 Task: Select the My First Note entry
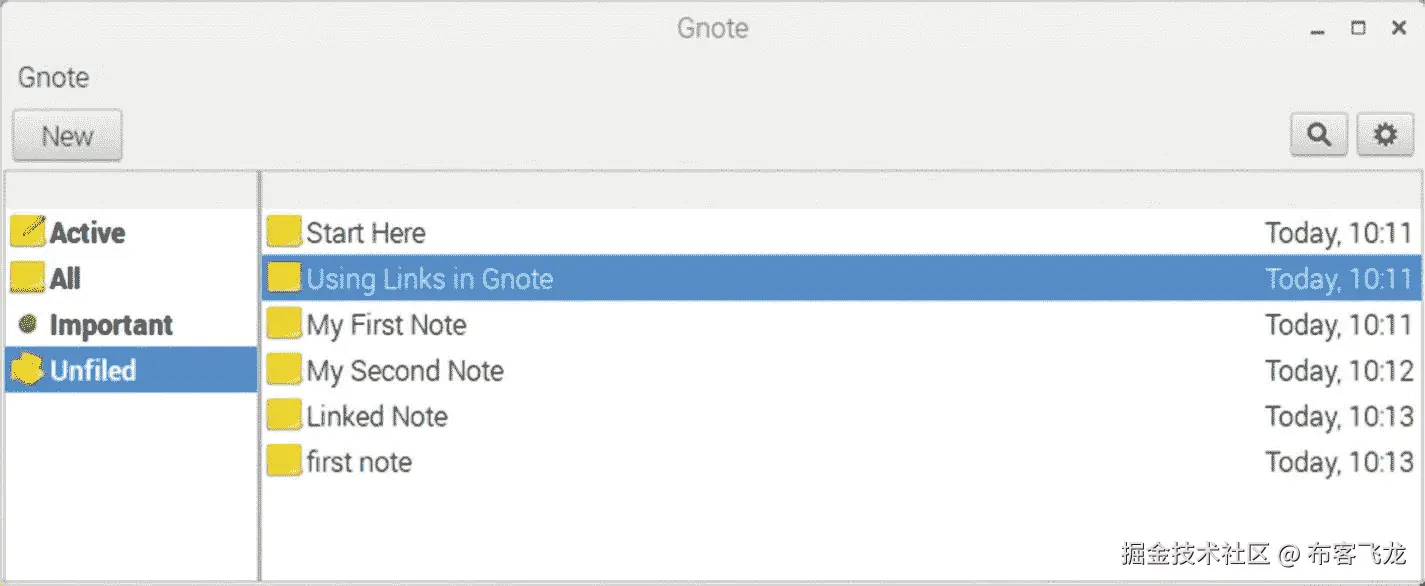click(x=386, y=325)
